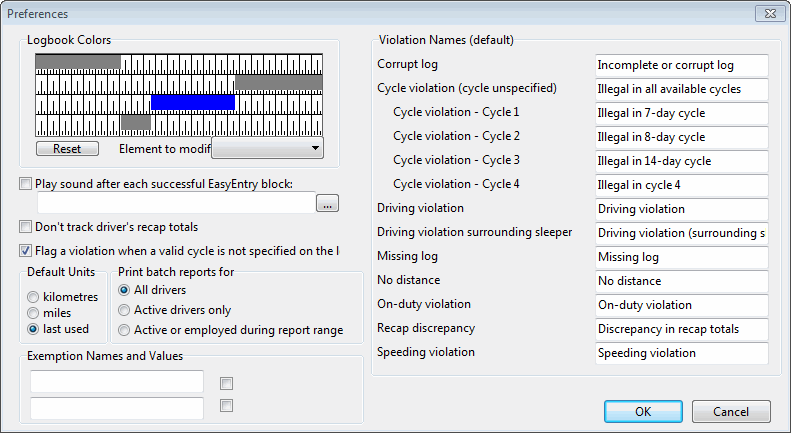The height and width of the screenshot is (433, 791).
Task: Check Don't track driver's recap totals
Action: [x=25, y=227]
